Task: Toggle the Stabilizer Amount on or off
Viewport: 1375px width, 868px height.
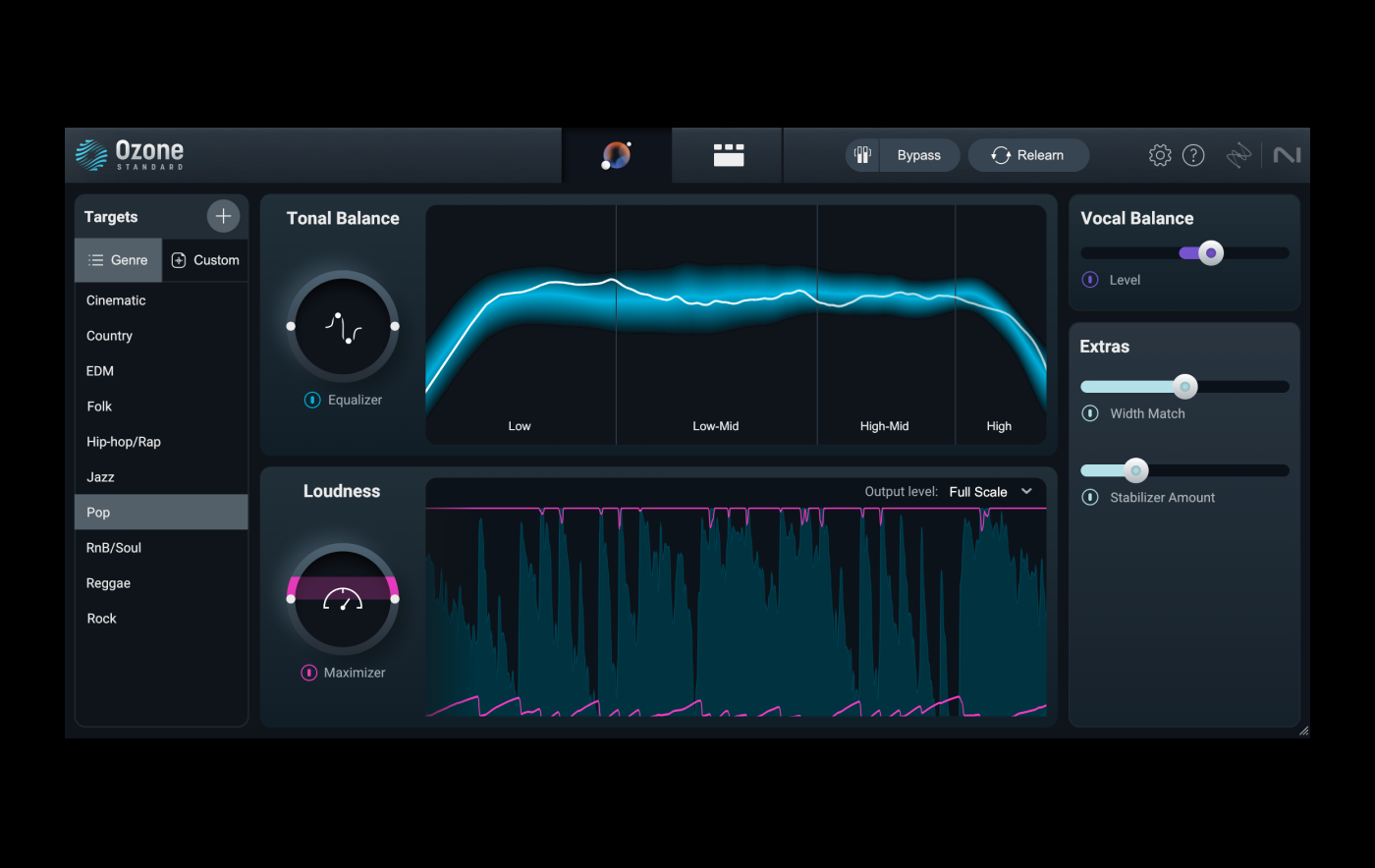Action: (x=1089, y=498)
